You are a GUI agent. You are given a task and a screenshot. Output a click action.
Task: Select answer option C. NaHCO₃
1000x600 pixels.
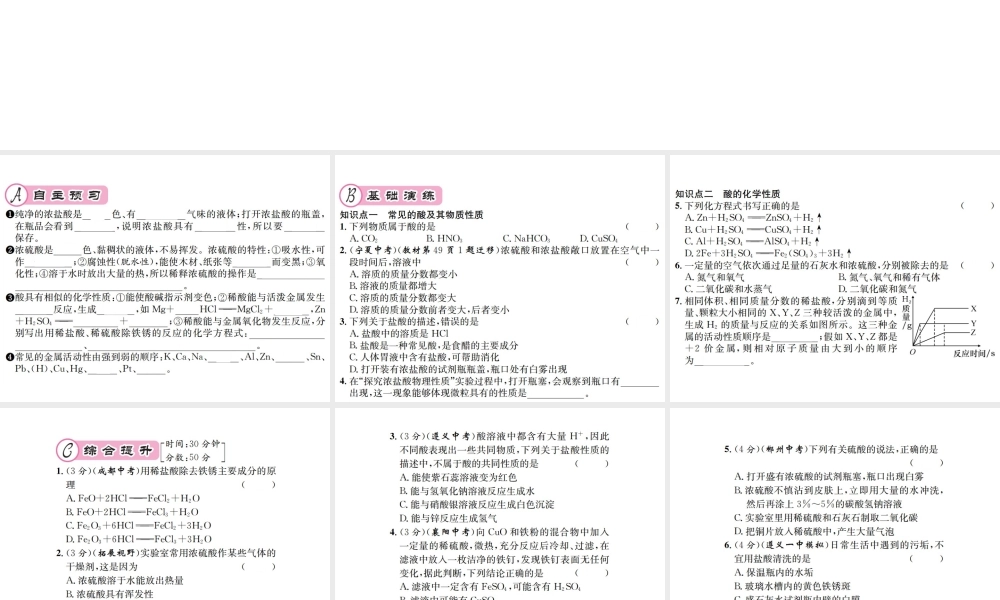coord(526,238)
